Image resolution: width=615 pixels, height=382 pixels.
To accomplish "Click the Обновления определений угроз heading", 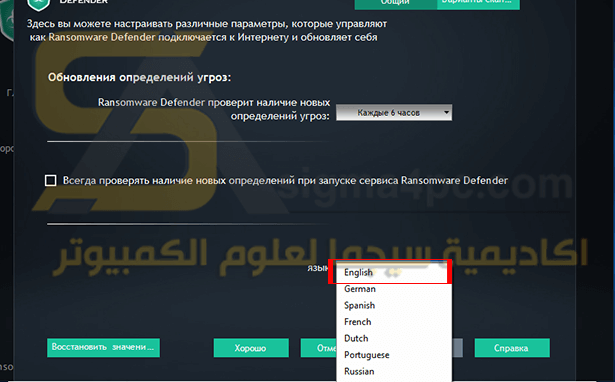I will 139,77.
